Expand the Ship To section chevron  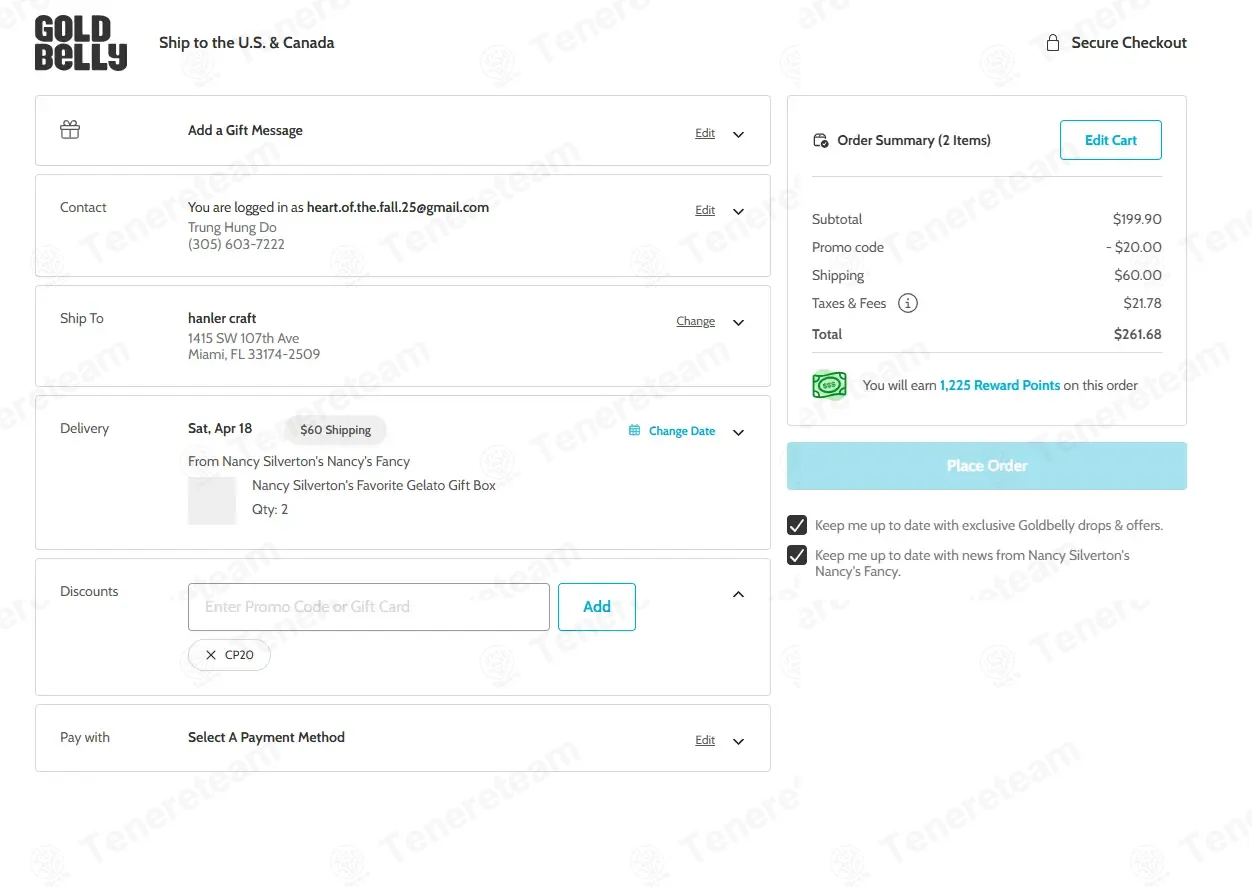point(738,322)
